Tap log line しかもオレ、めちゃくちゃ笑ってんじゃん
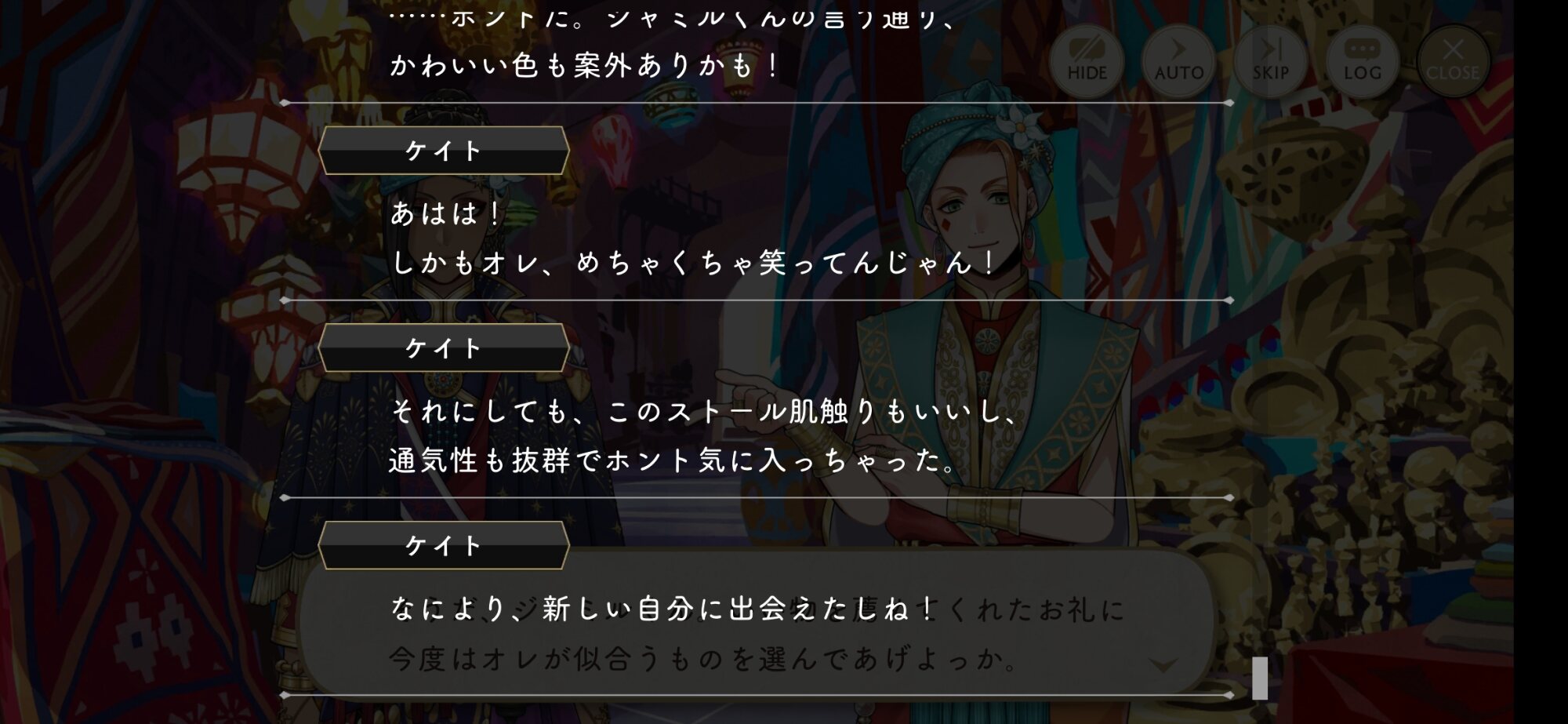1568x724 pixels. click(x=695, y=263)
